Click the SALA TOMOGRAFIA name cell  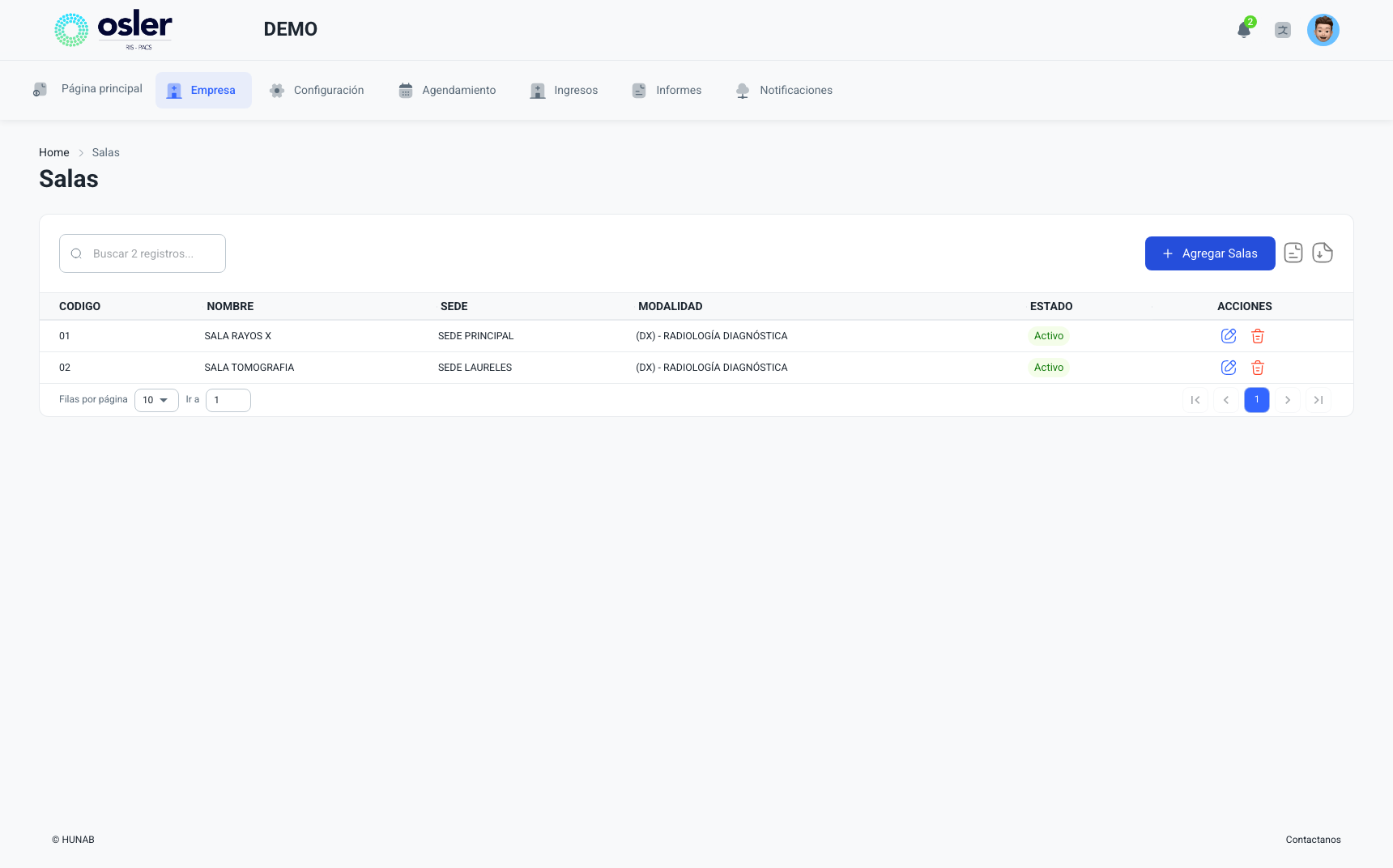pyautogui.click(x=249, y=368)
